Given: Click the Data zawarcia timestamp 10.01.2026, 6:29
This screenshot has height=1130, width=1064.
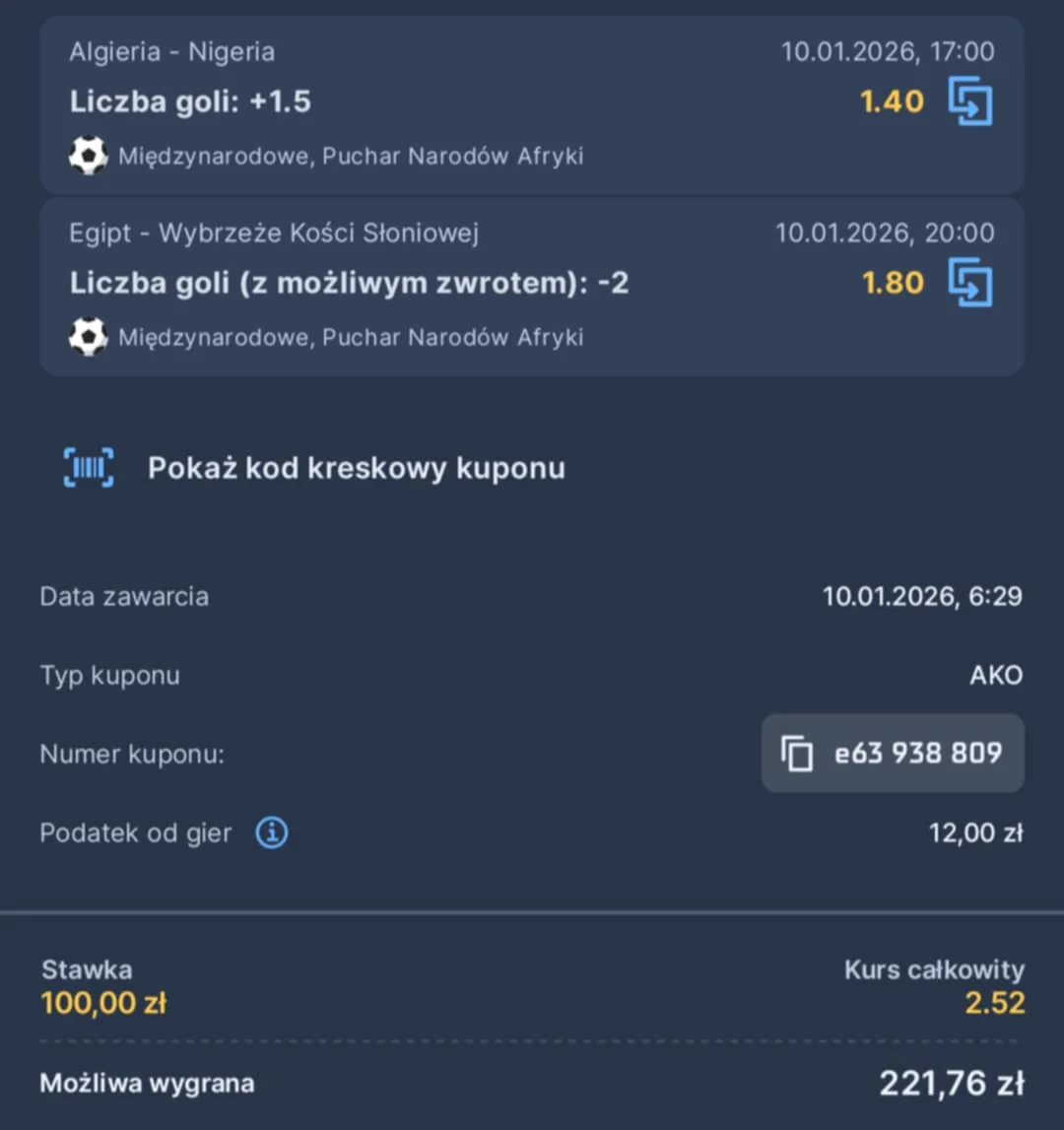Looking at the screenshot, I should [x=922, y=597].
